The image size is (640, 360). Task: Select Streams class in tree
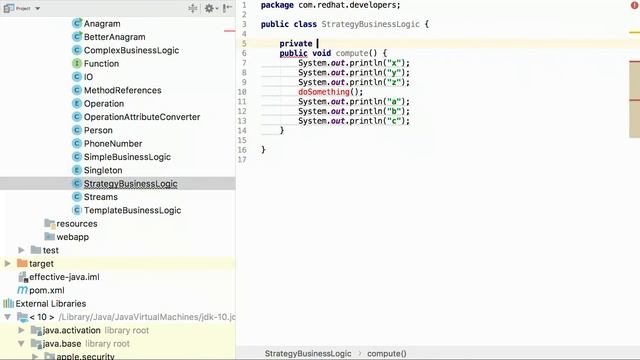(101, 197)
